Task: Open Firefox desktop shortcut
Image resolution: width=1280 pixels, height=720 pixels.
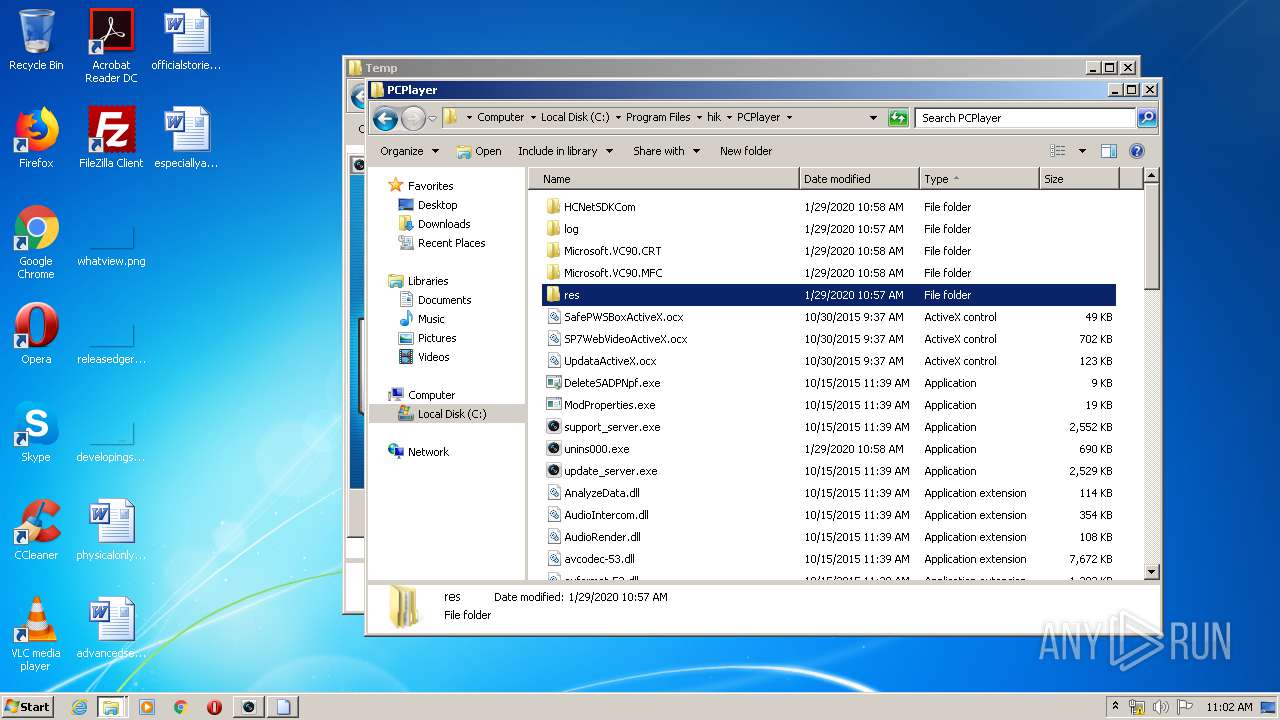Action: 36,137
